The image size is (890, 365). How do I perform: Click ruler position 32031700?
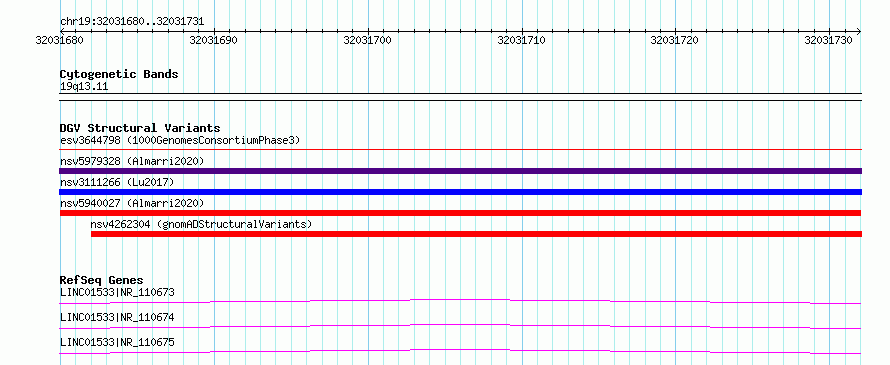[x=367, y=40]
